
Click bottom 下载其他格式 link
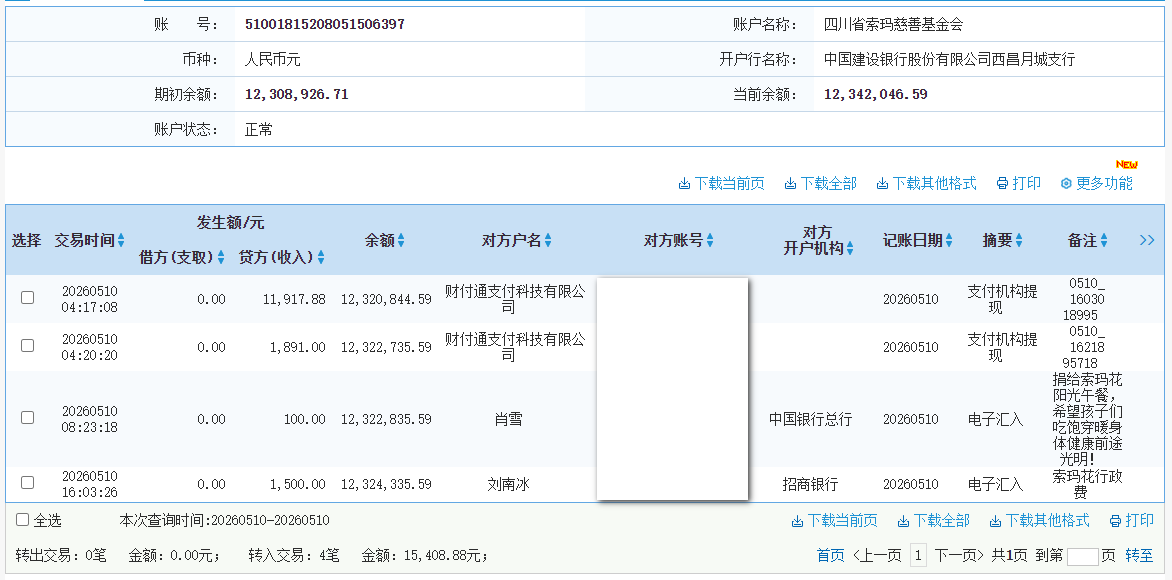pos(1040,520)
